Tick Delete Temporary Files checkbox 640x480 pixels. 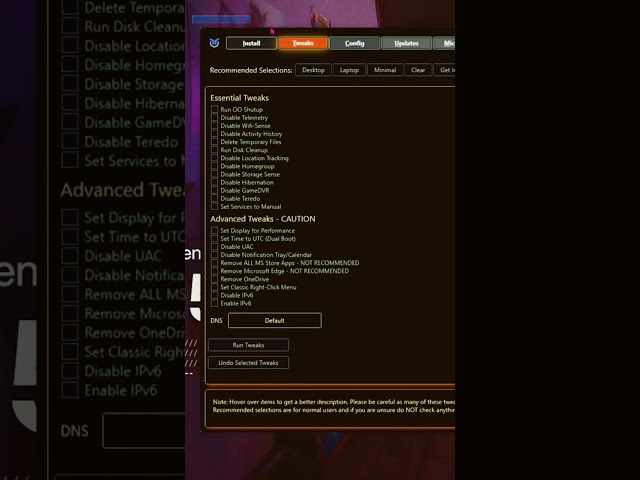(214, 142)
